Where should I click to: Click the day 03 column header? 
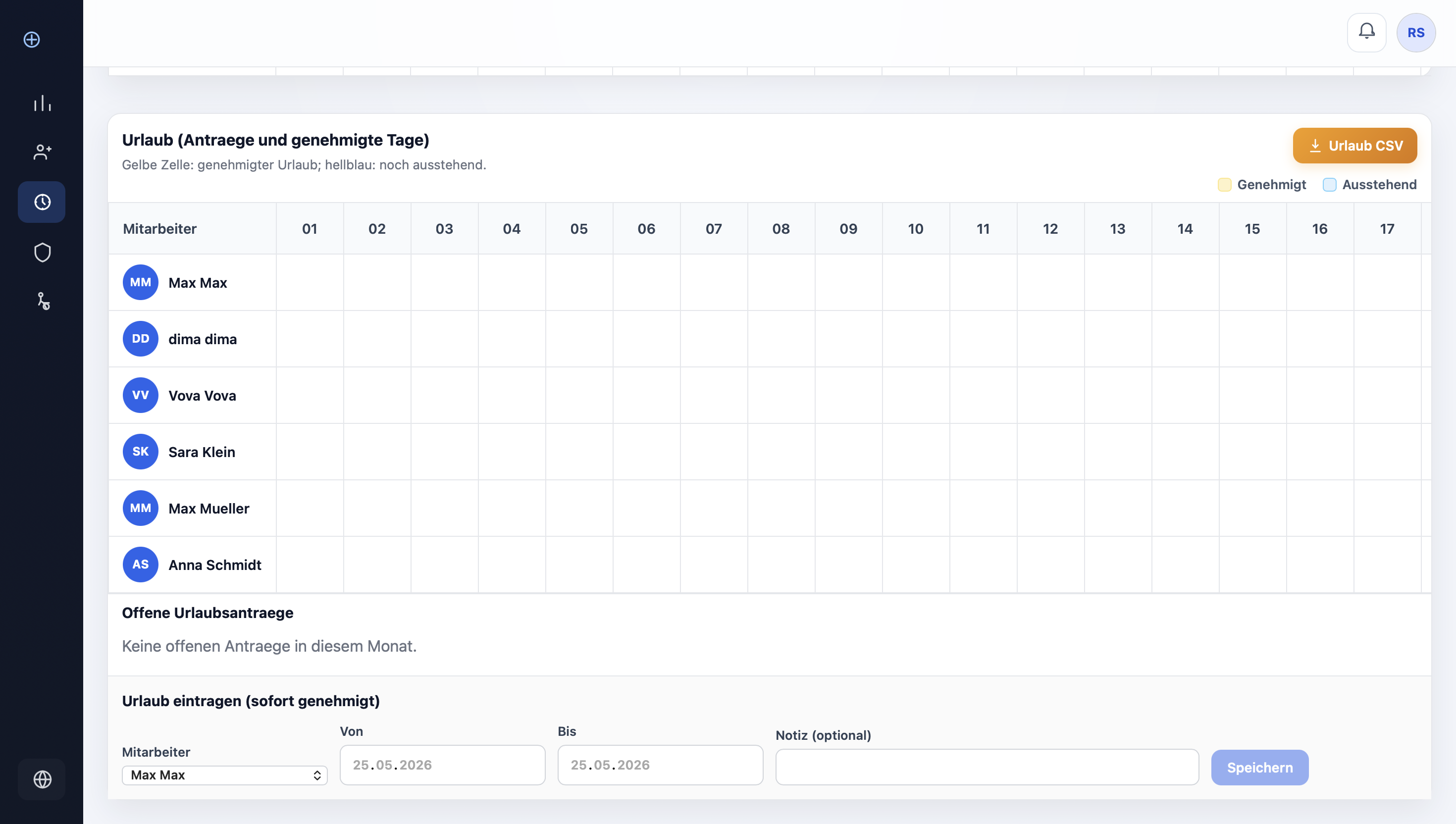[x=444, y=229]
